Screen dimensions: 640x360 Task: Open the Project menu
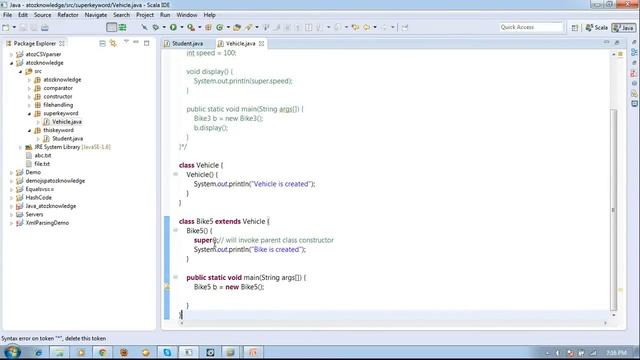coord(144,15)
